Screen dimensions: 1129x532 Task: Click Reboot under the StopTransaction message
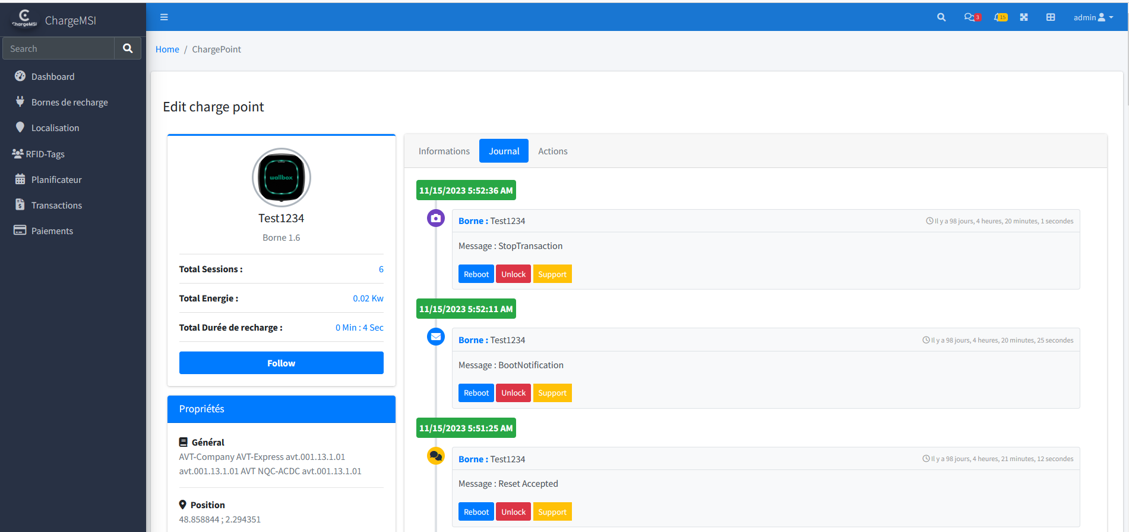point(476,274)
